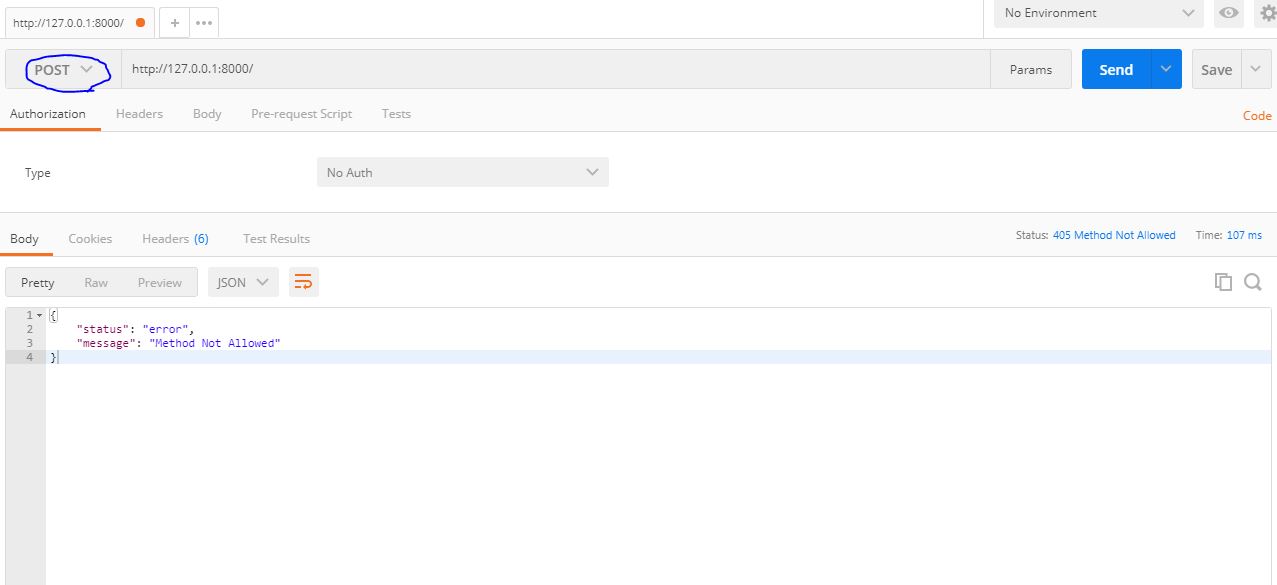Search within the response body
The image size is (1277, 585).
[1252, 282]
